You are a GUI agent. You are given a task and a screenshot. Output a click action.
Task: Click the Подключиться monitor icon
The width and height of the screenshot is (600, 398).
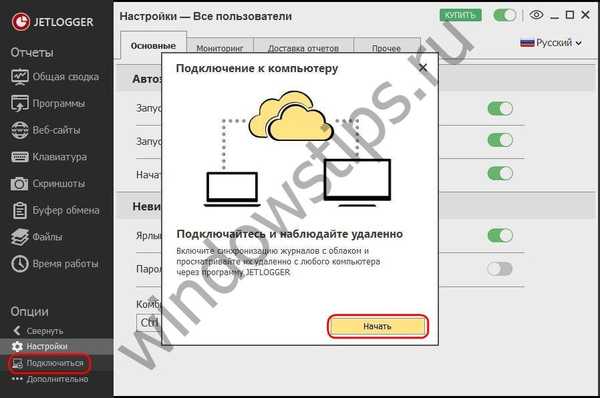tap(17, 363)
